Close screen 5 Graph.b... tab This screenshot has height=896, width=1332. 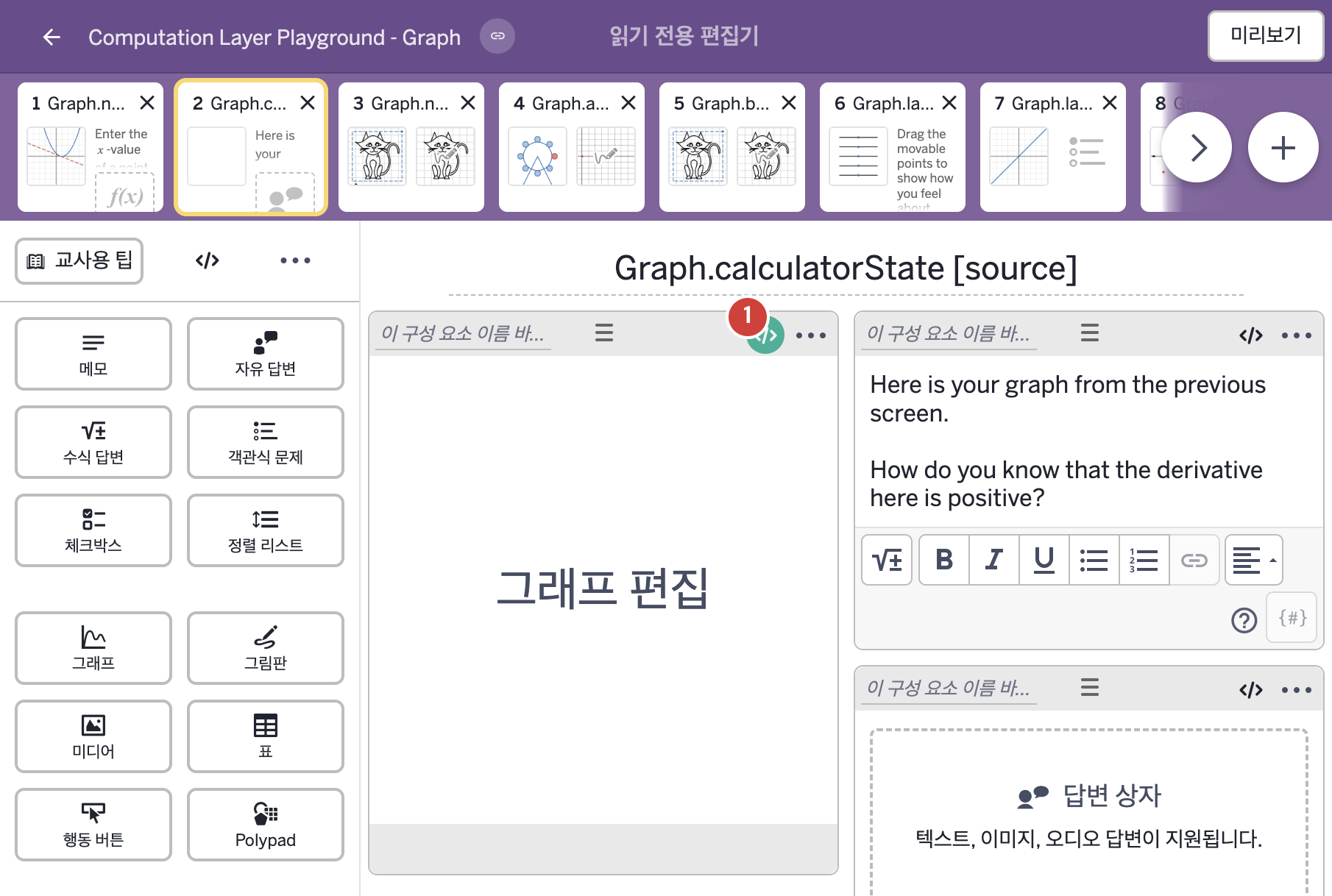click(789, 103)
